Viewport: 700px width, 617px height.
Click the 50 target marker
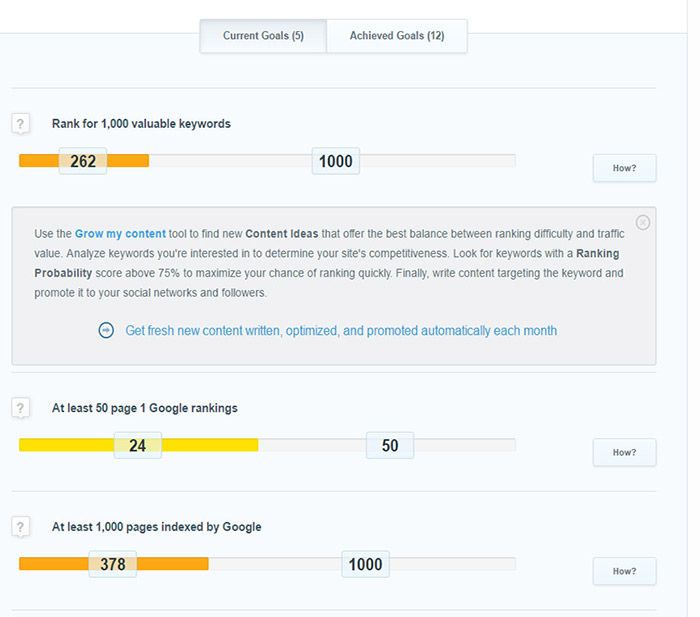(390, 446)
